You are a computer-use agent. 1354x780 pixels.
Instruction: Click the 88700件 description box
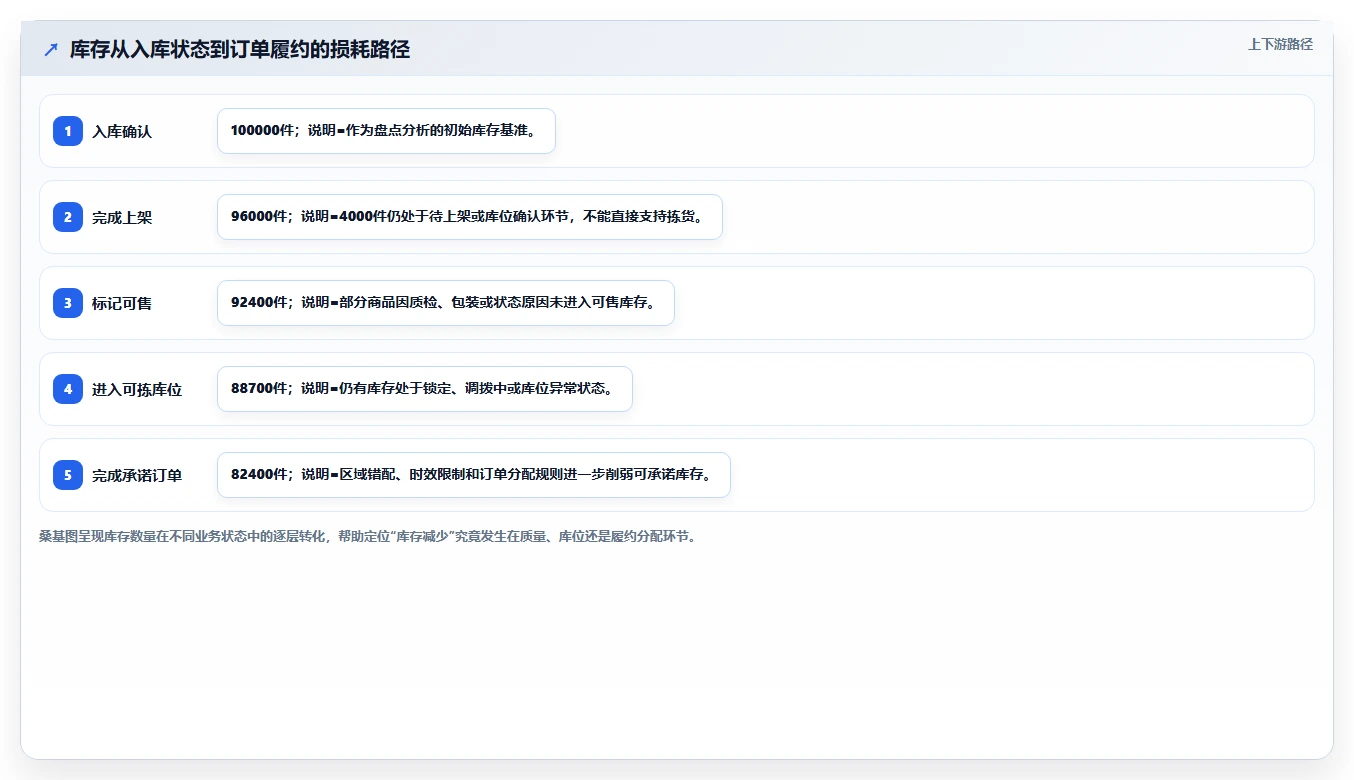click(x=425, y=389)
